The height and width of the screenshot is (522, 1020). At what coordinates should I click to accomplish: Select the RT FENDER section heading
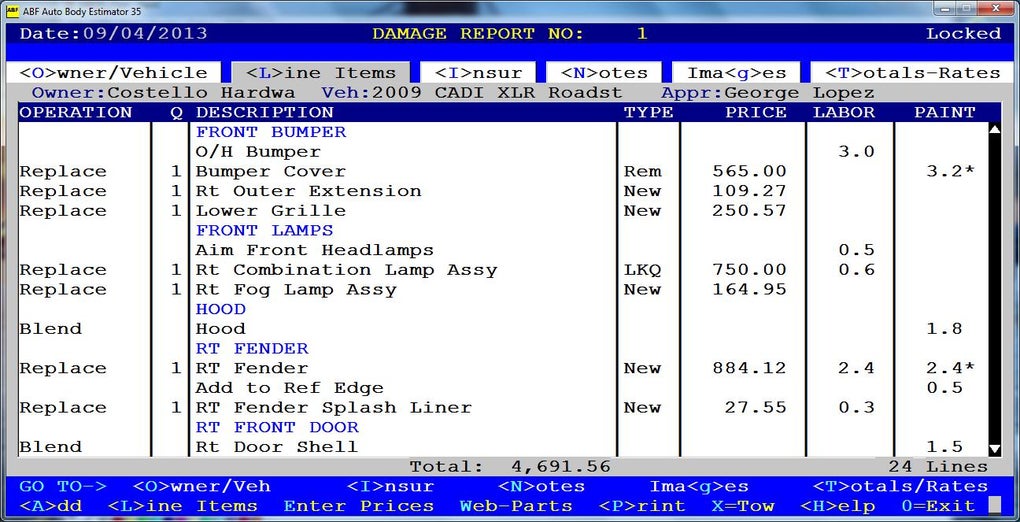click(x=252, y=348)
